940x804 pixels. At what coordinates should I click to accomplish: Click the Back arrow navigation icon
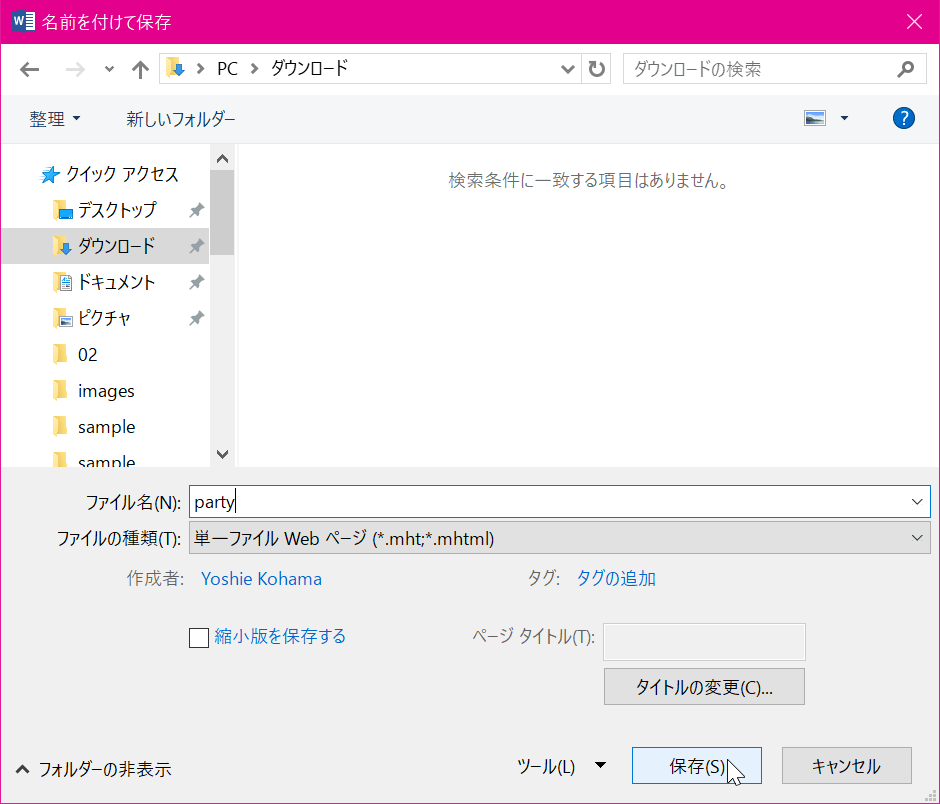(29, 70)
